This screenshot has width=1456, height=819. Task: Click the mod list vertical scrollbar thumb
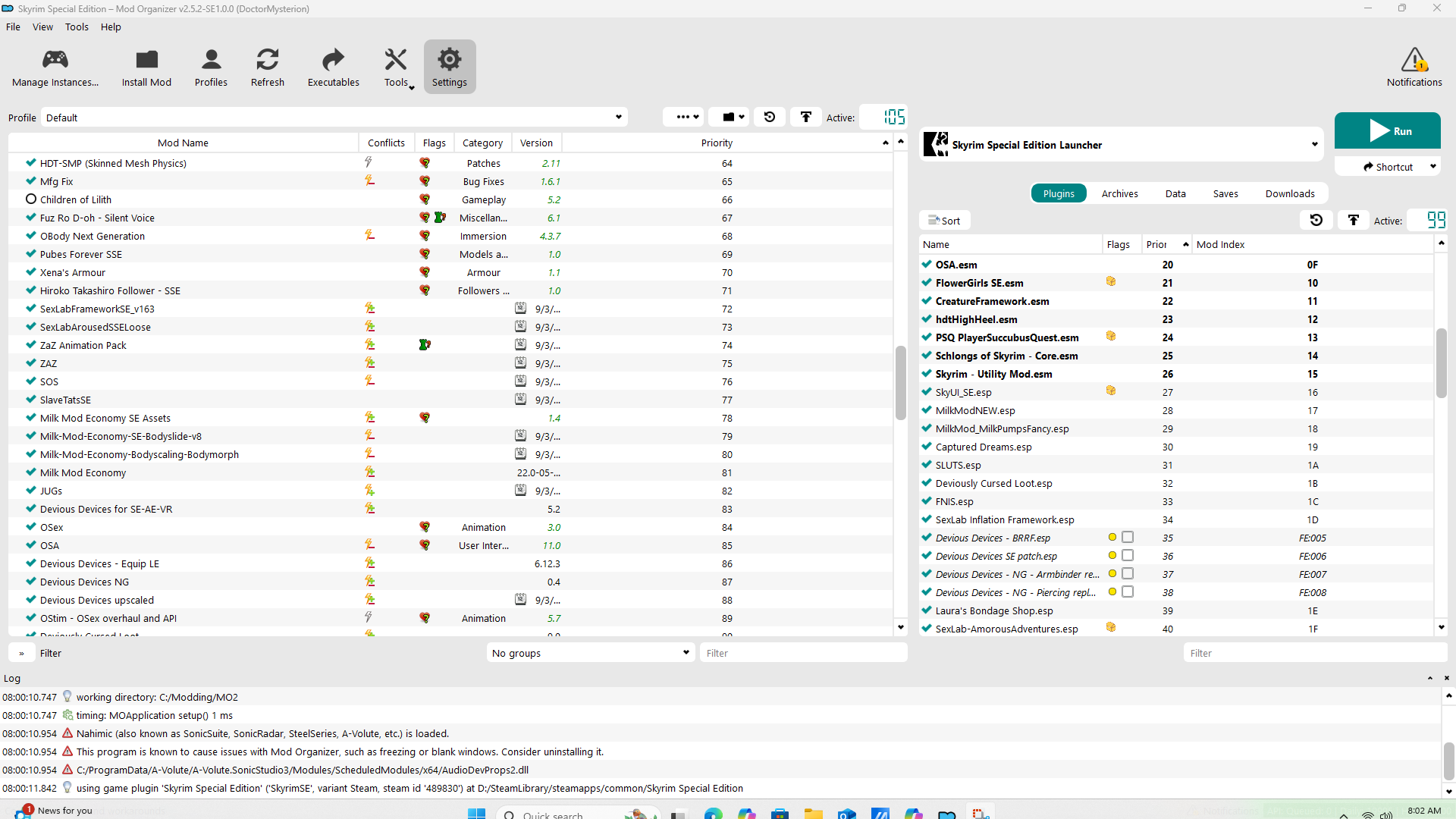pyautogui.click(x=901, y=383)
